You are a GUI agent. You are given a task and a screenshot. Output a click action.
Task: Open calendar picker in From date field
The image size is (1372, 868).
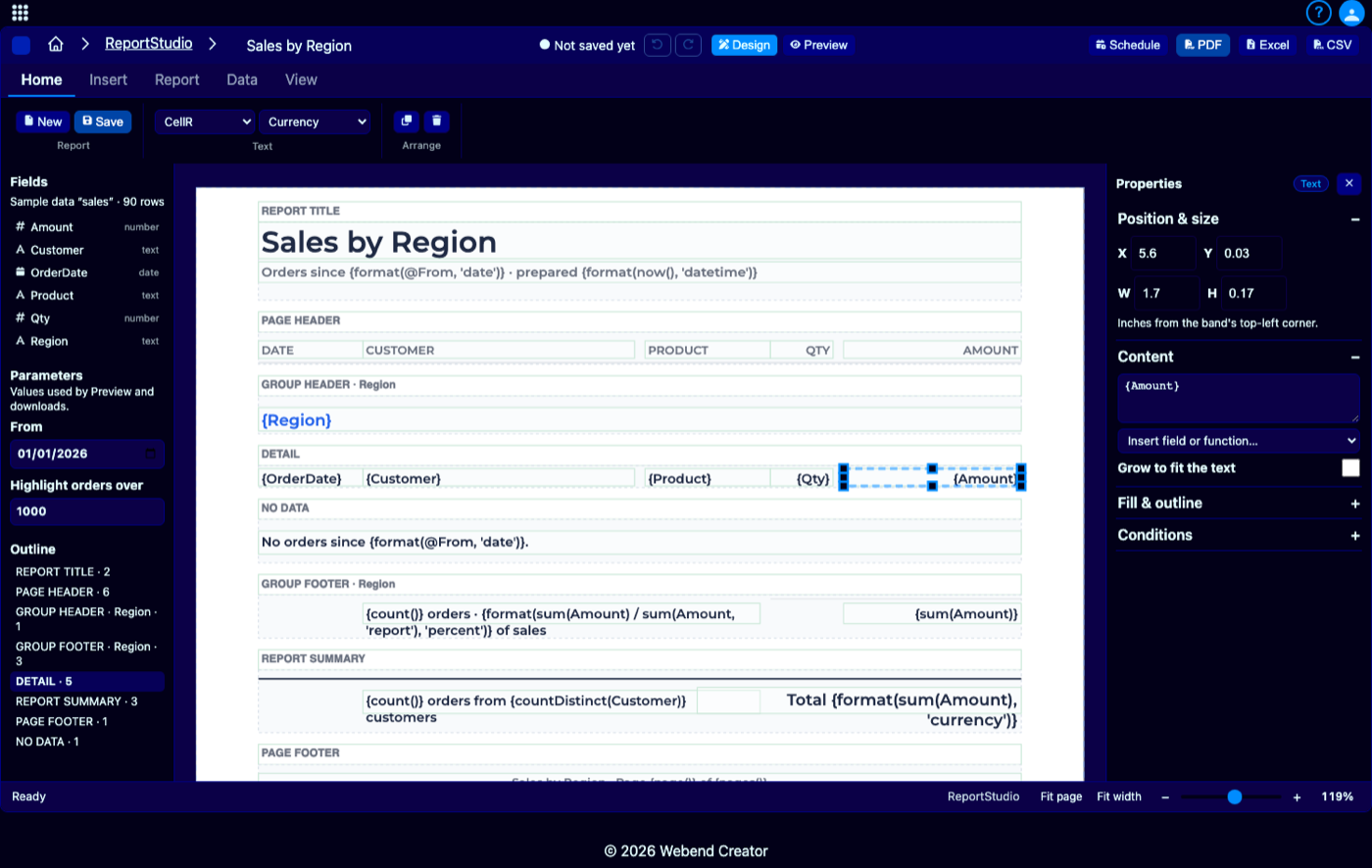[x=150, y=454]
